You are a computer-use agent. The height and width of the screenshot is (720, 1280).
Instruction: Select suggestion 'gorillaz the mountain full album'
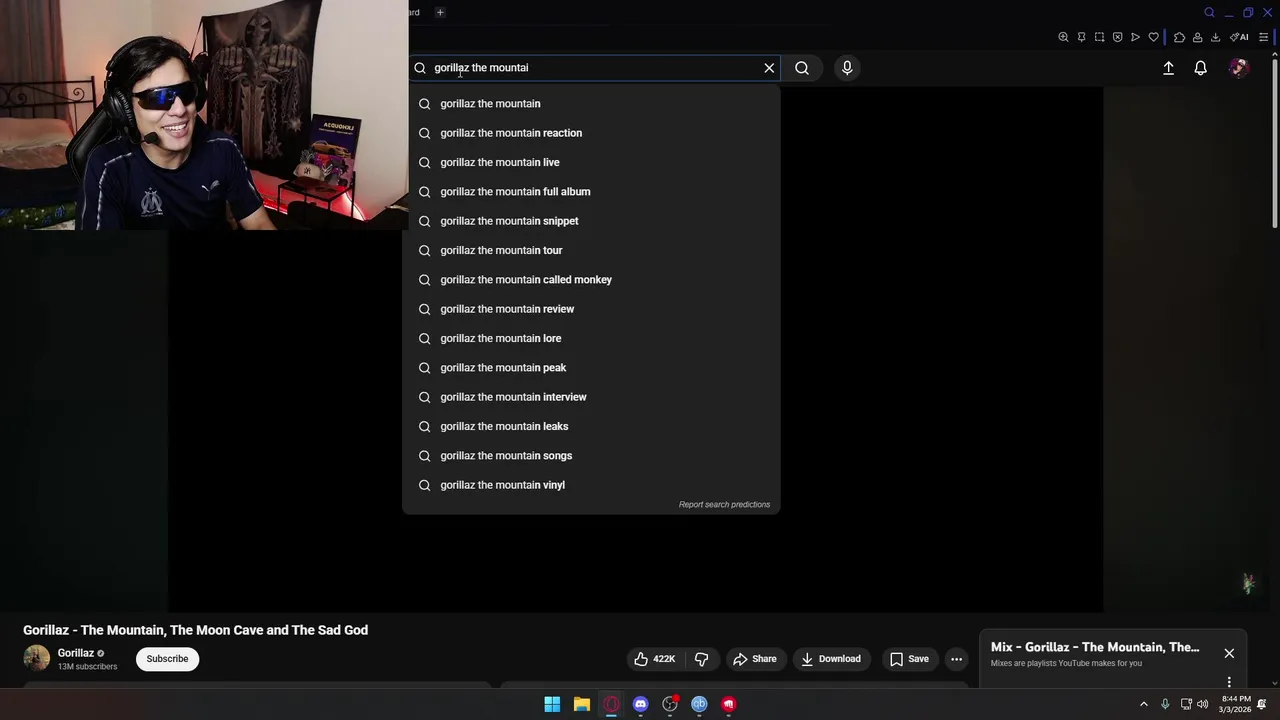[x=591, y=192]
